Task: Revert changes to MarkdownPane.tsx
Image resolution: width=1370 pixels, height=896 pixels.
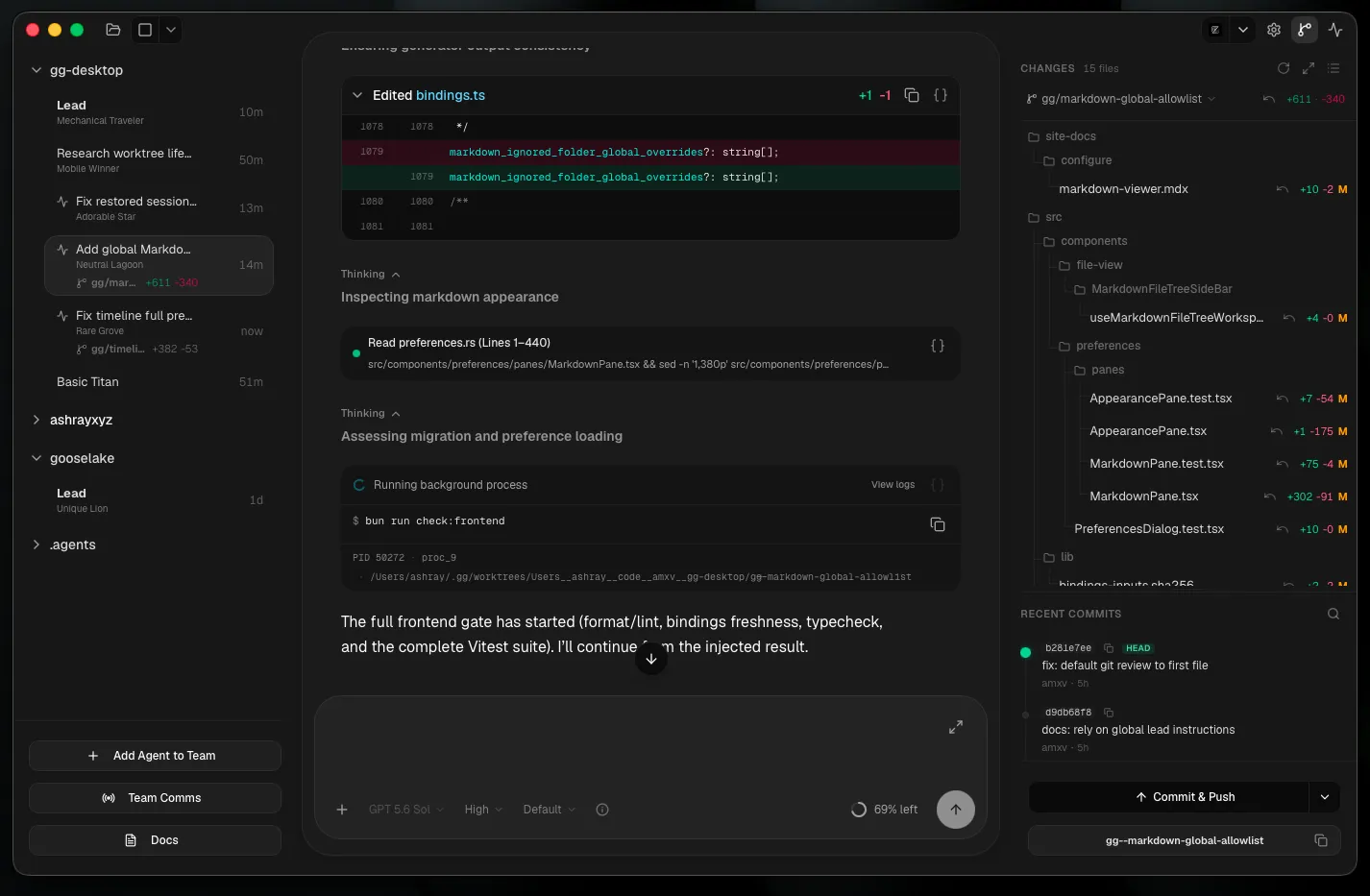Action: coord(1269,496)
